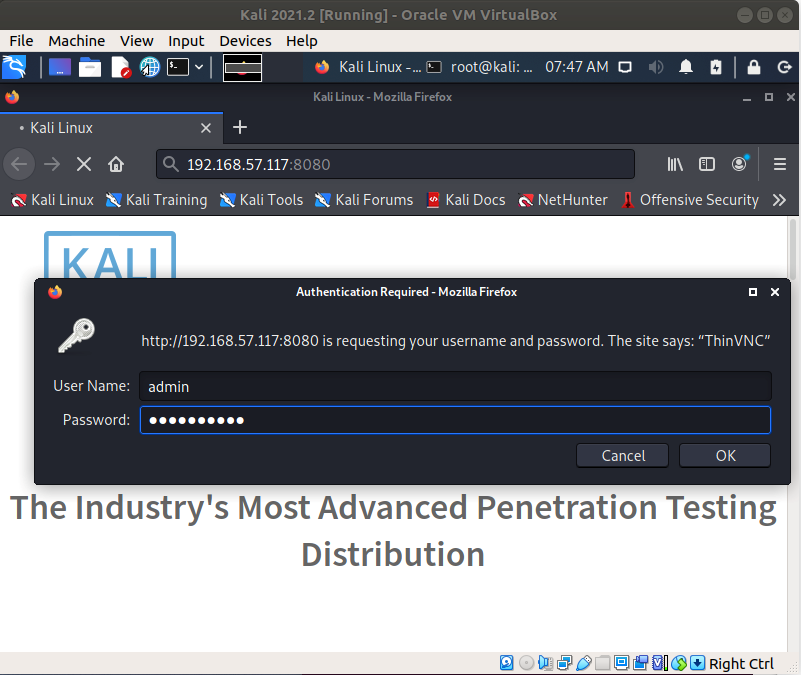Click the log out icon in panel
This screenshot has width=801, height=675.
click(x=784, y=67)
